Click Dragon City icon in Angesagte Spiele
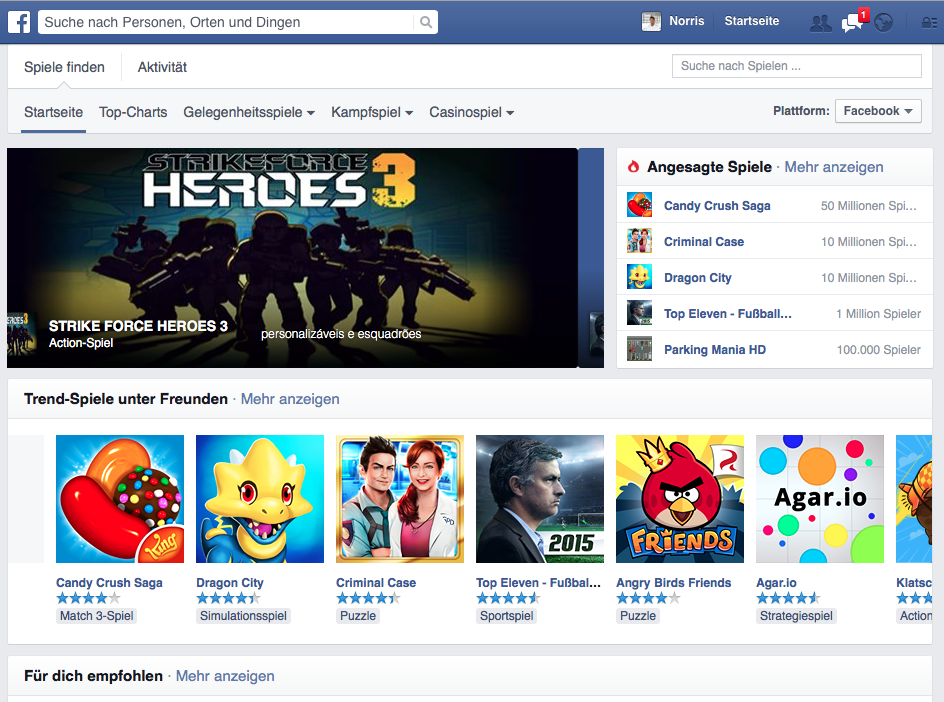 [x=639, y=277]
